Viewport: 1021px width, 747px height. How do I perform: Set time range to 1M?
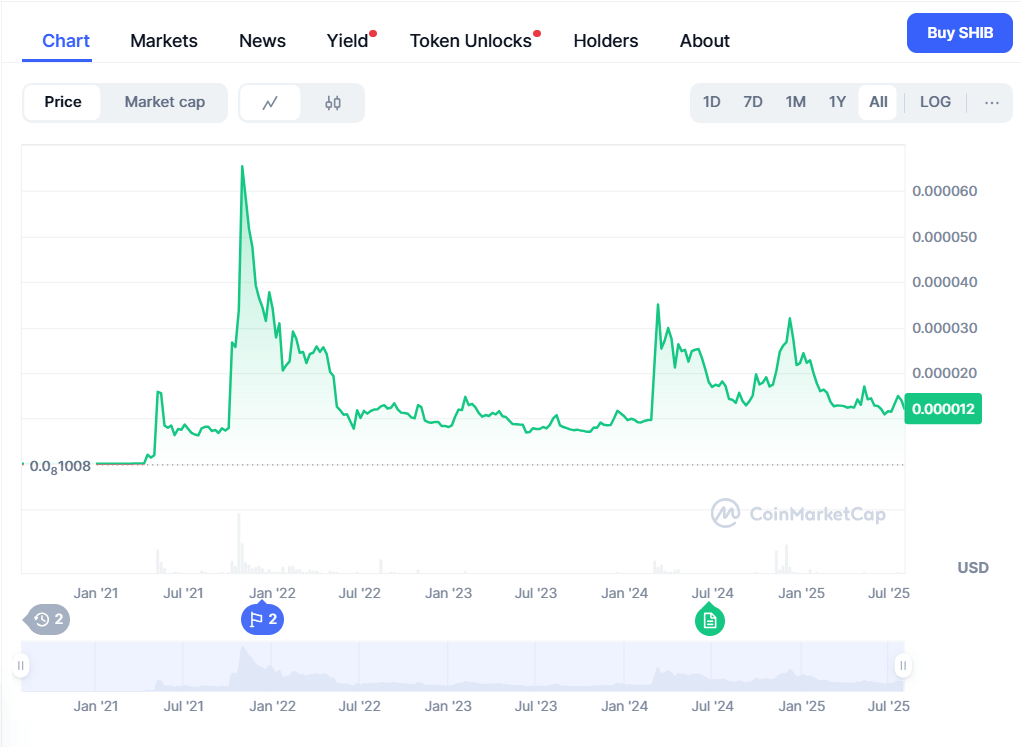point(795,102)
